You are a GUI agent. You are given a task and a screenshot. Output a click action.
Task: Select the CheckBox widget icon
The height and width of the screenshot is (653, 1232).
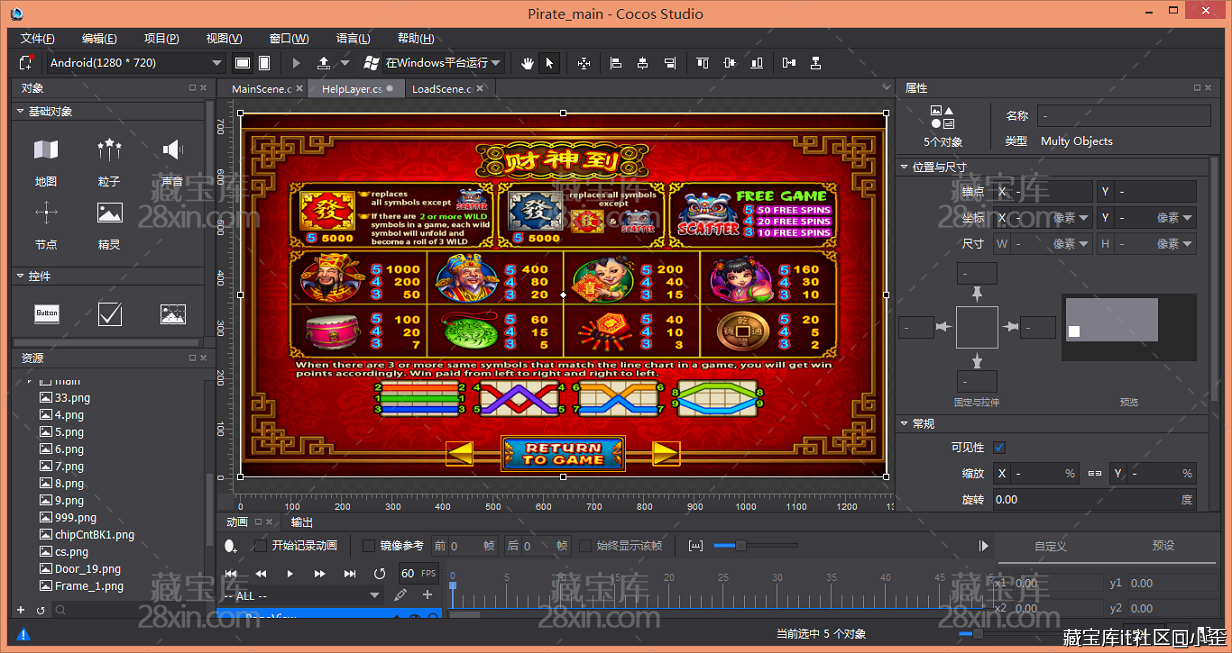click(109, 314)
